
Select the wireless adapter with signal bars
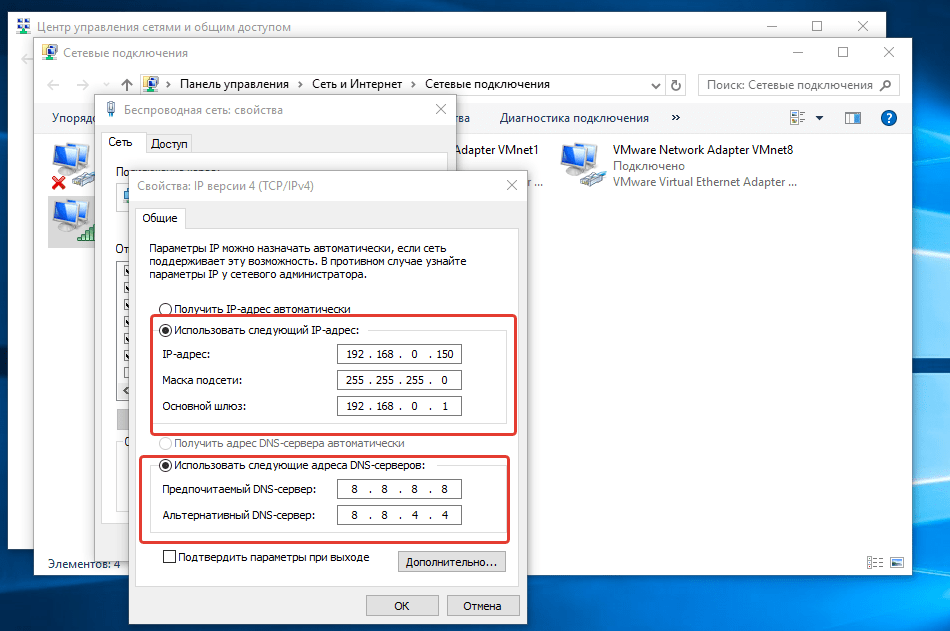pos(73,221)
